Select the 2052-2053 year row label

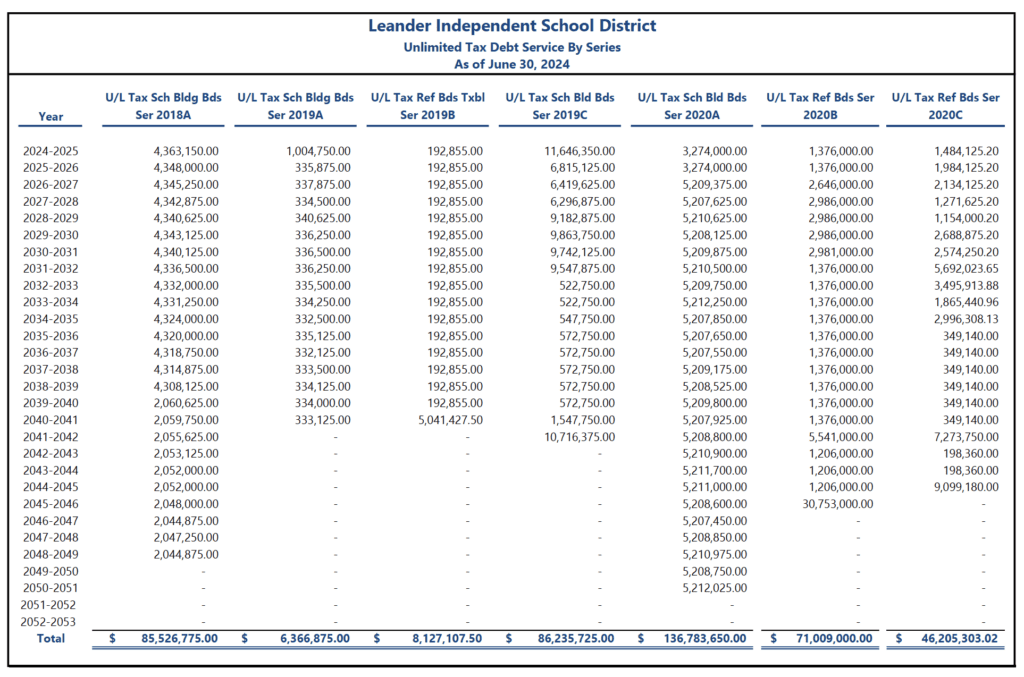(x=48, y=622)
